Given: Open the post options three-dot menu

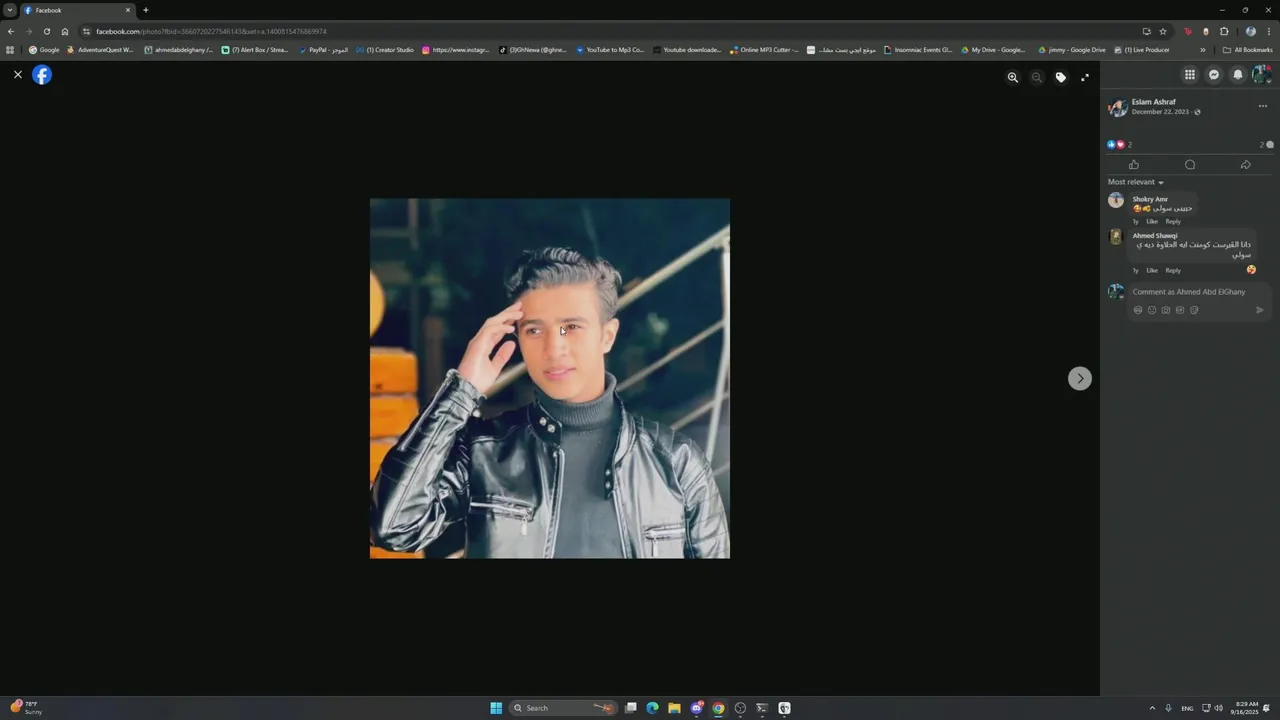Looking at the screenshot, I should (1262, 106).
